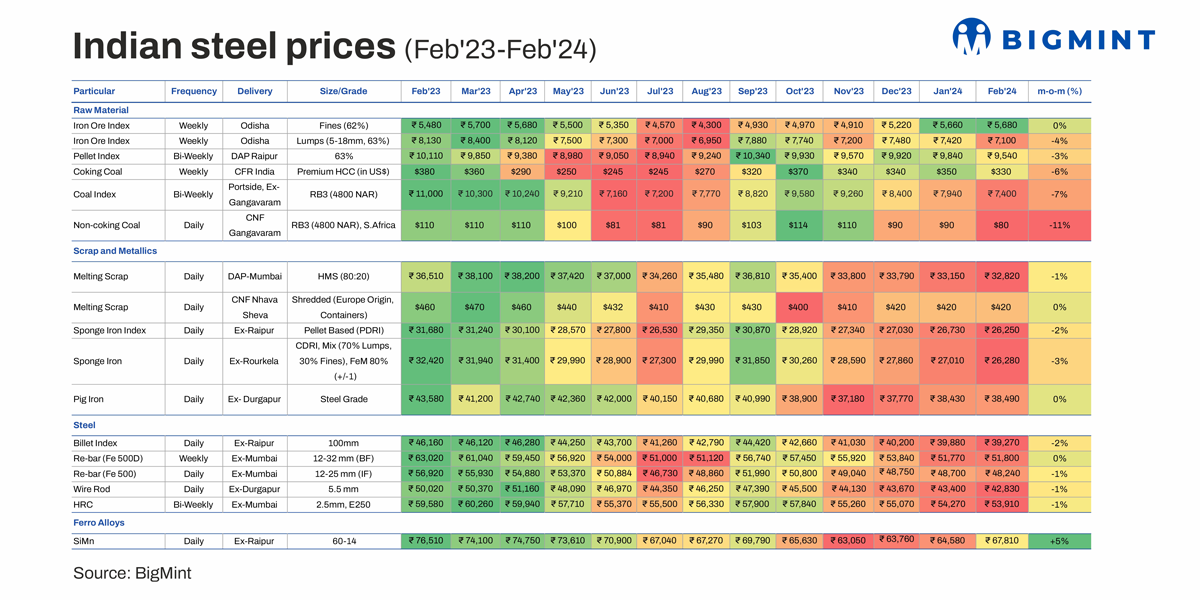Select the "Delivery" column header
The height and width of the screenshot is (600, 1200).
click(255, 91)
